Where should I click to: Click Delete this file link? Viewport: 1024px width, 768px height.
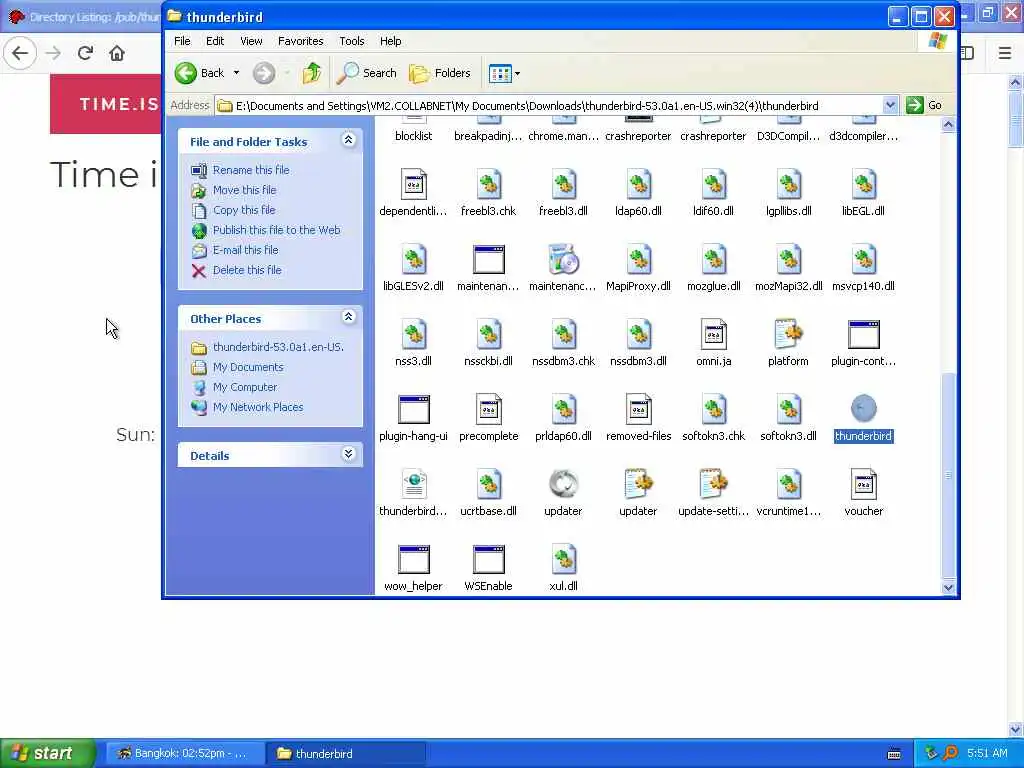247,270
